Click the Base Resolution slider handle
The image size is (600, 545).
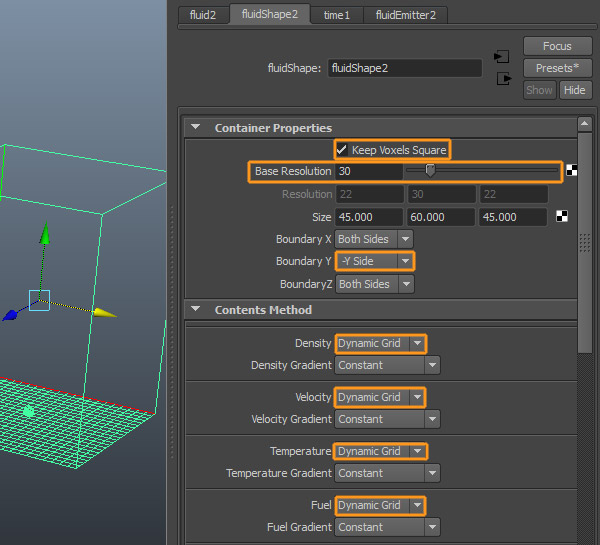(430, 170)
